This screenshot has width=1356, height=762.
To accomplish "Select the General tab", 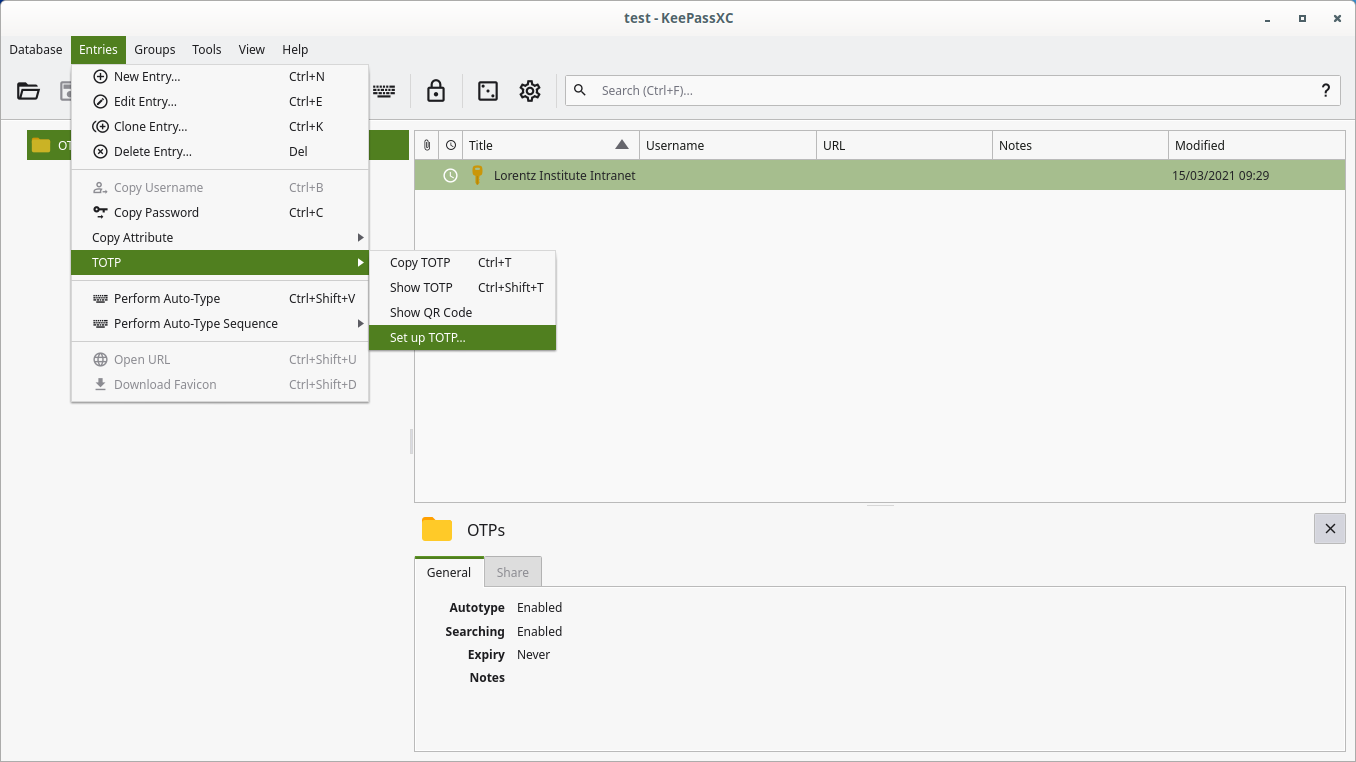I will (448, 573).
